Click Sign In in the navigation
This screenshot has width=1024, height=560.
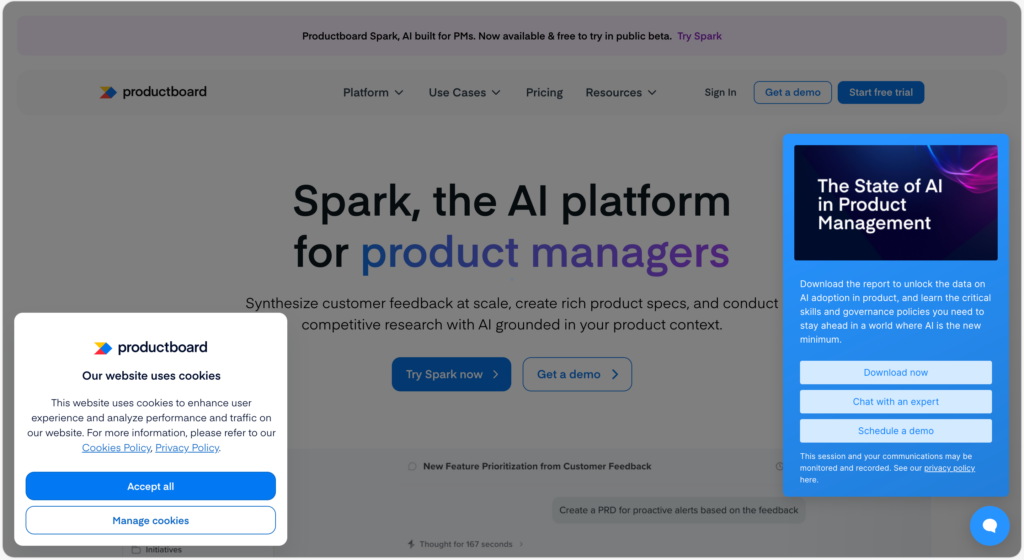tap(720, 93)
